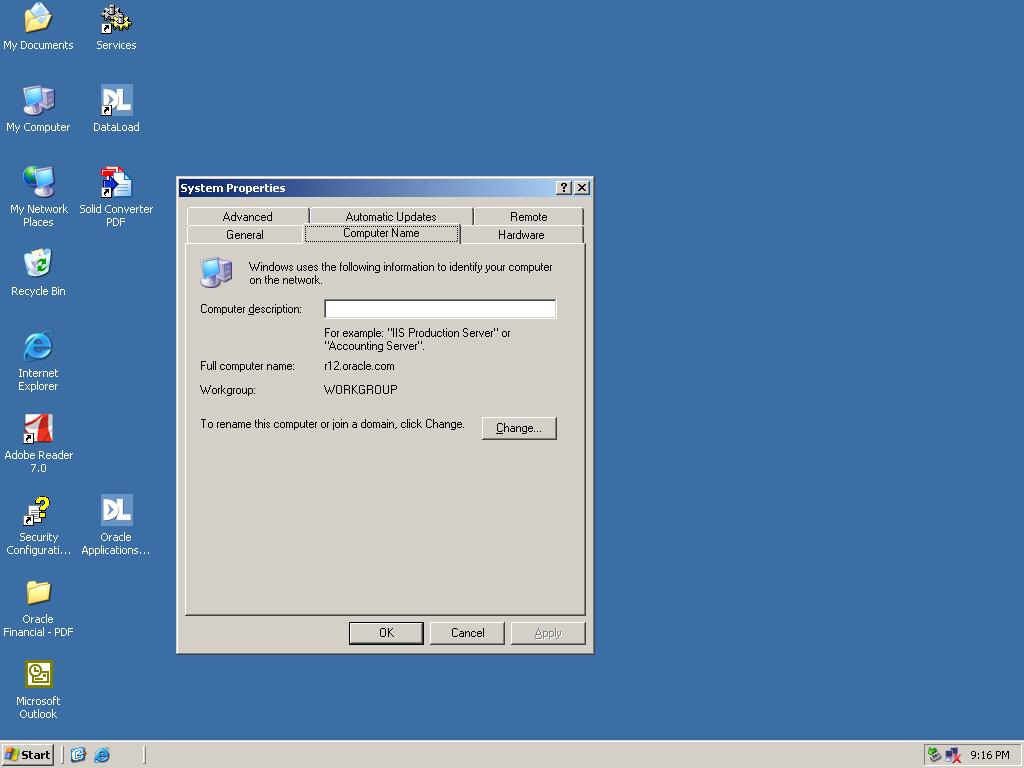1024x768 pixels.
Task: Click Show Desktop quick launch icon
Action: [78, 755]
